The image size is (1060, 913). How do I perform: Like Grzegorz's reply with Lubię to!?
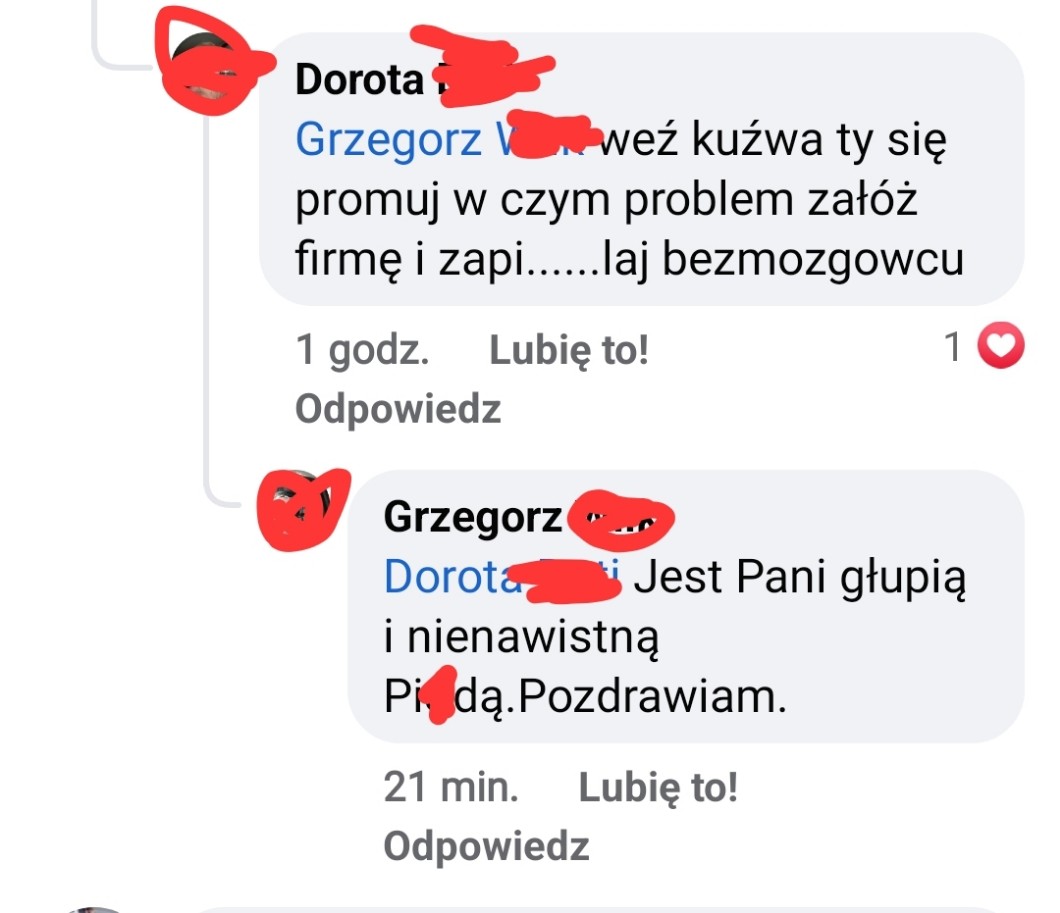click(x=658, y=787)
